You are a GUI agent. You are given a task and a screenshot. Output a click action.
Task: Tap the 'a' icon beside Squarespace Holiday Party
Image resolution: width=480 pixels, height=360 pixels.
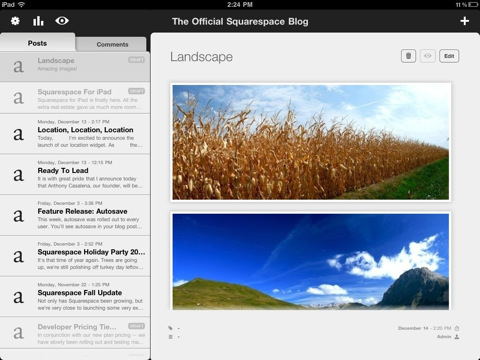tap(18, 256)
